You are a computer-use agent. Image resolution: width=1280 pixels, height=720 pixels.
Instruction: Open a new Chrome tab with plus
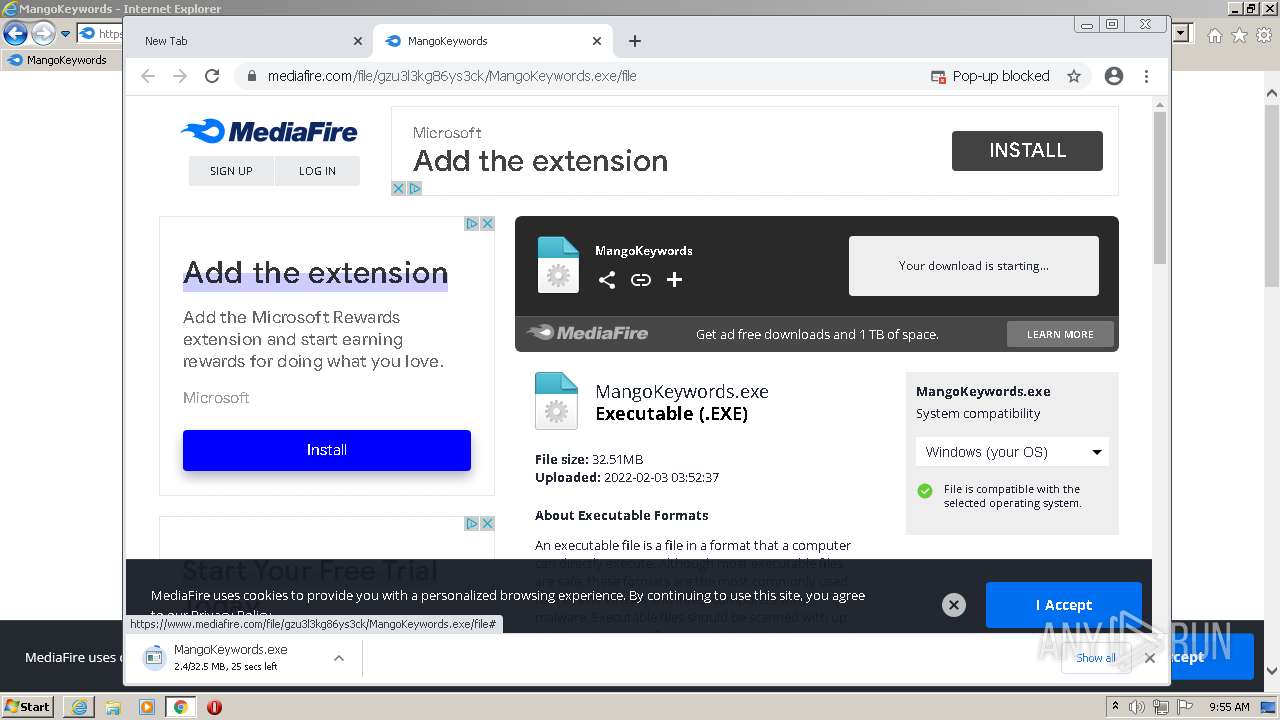click(635, 41)
